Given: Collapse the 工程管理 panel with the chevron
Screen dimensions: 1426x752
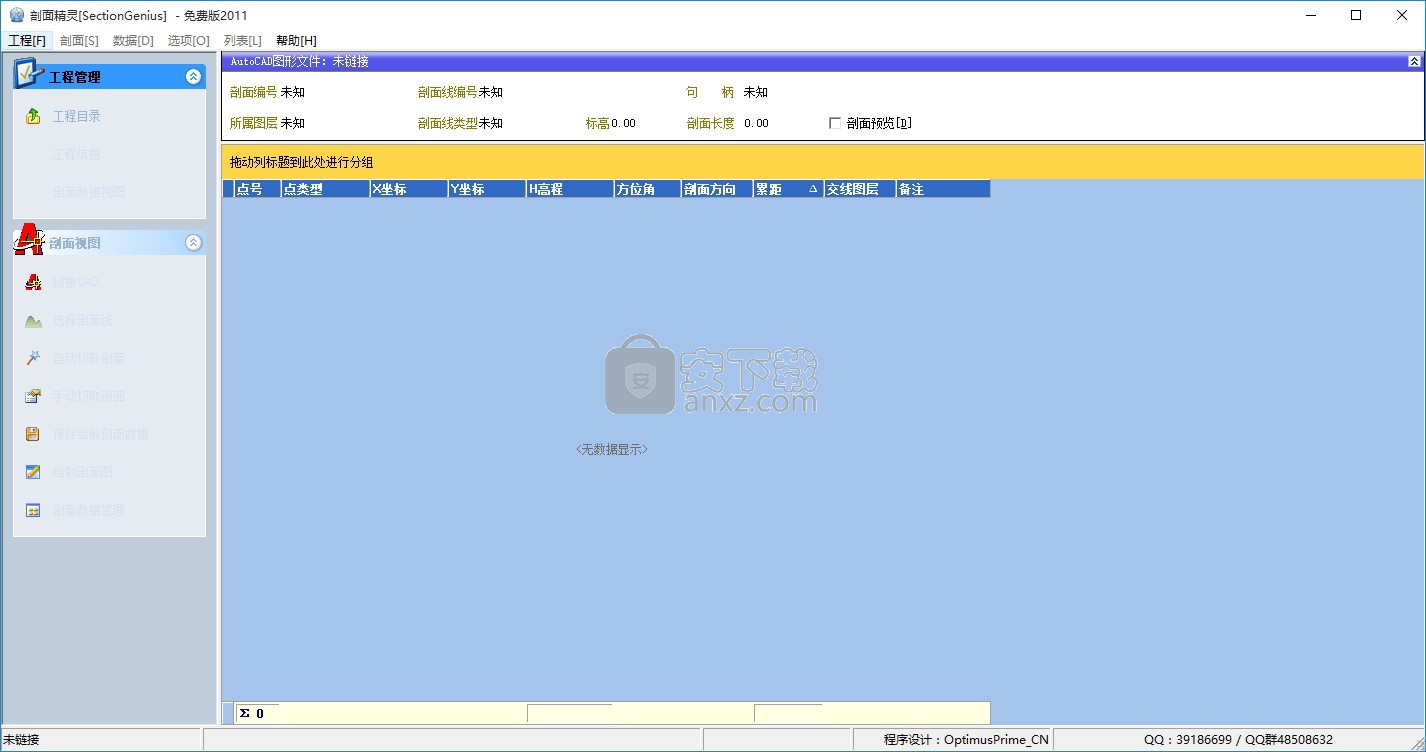Looking at the screenshot, I should pyautogui.click(x=194, y=76).
